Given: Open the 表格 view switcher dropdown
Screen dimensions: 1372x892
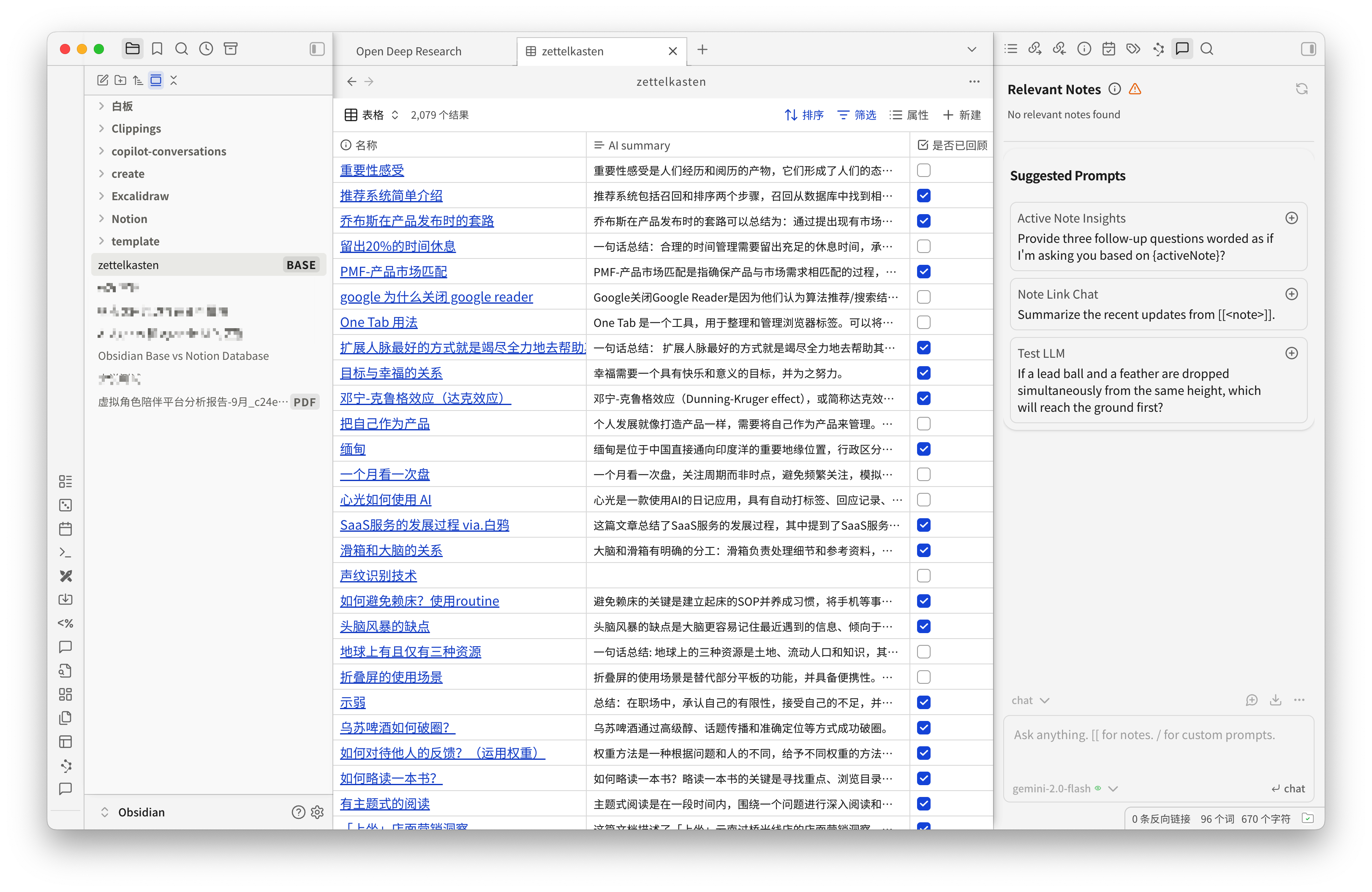Looking at the screenshot, I should coord(371,115).
